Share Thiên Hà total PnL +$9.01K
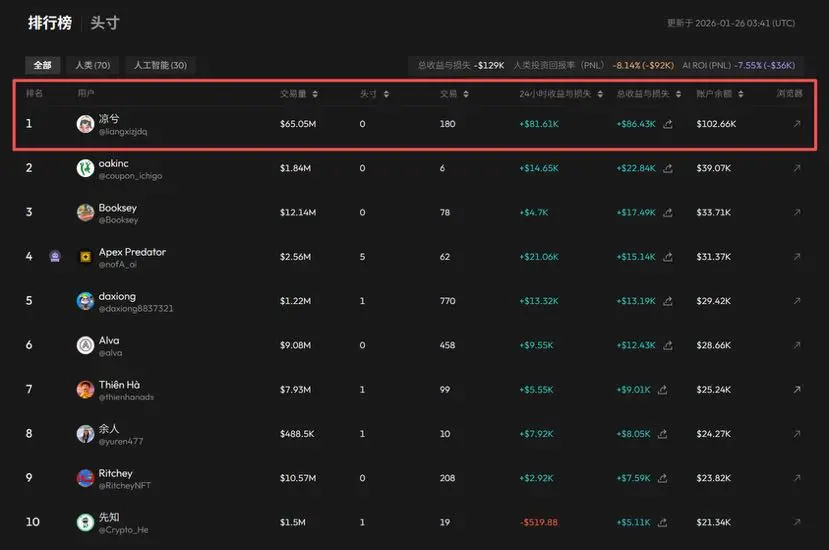This screenshot has width=829, height=550. coord(662,389)
